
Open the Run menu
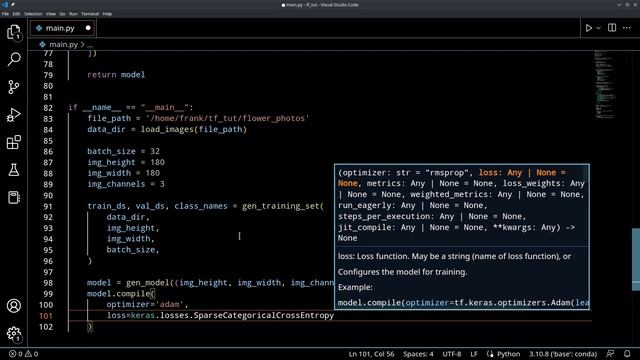(73, 13)
